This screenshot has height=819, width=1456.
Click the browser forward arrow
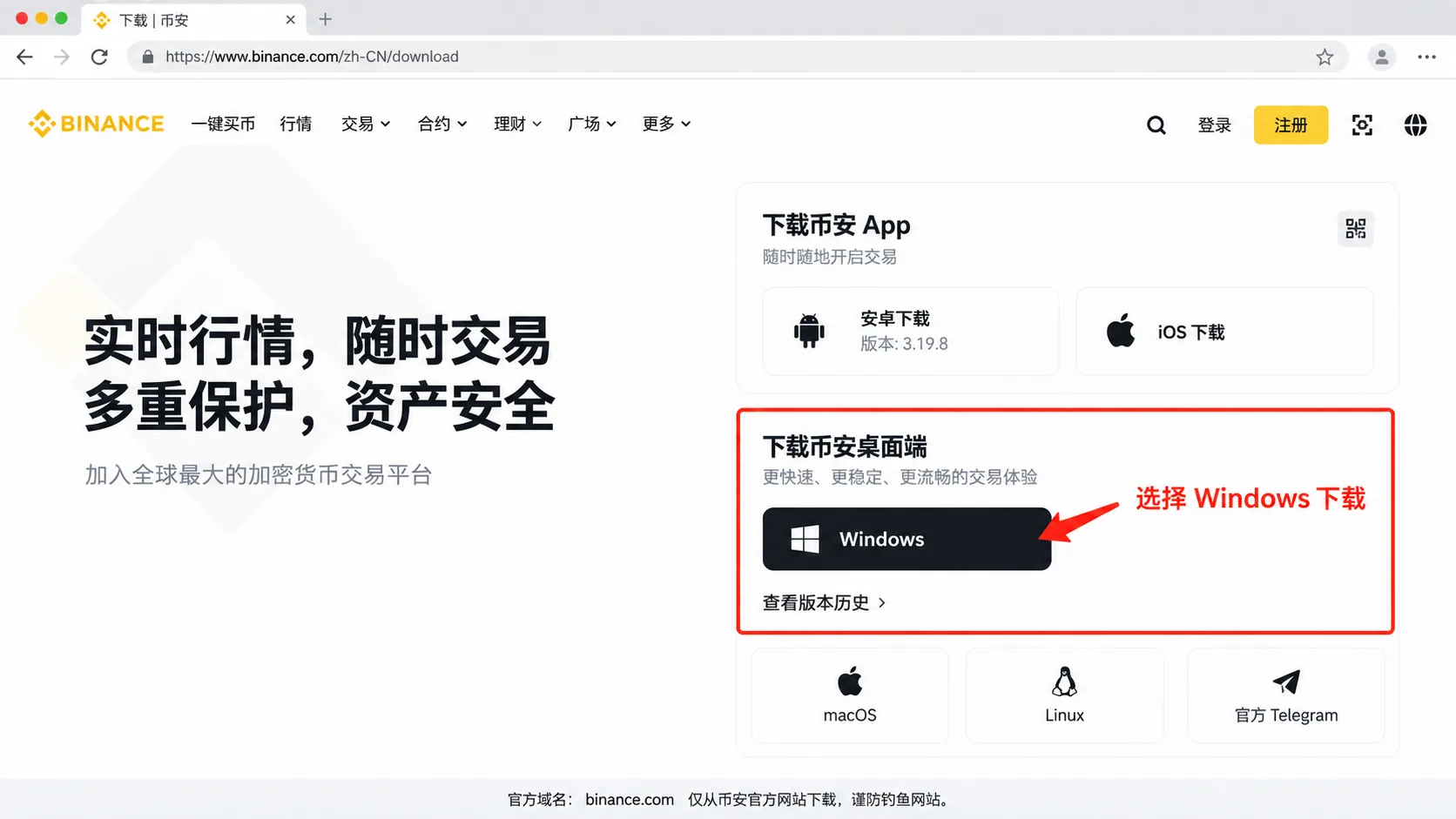(62, 57)
